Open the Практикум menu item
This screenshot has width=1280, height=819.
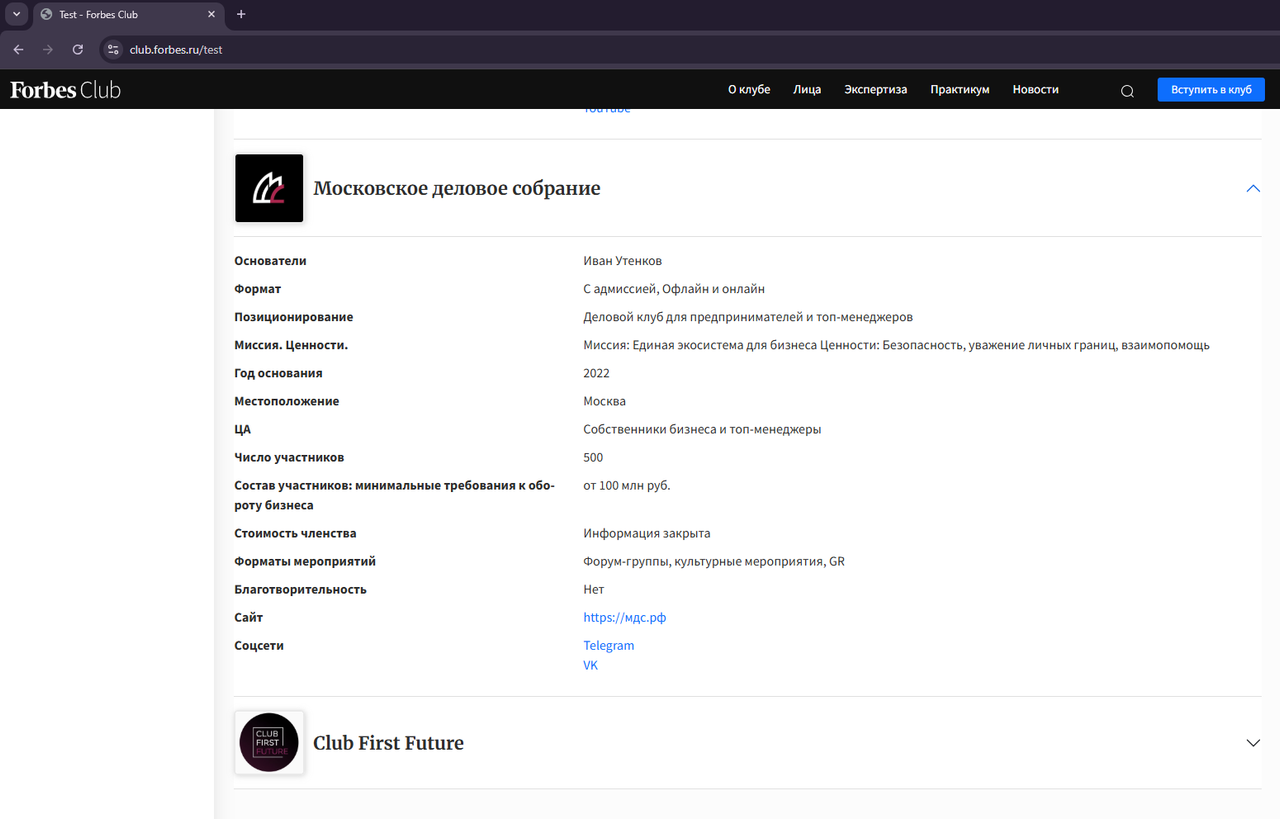point(960,89)
